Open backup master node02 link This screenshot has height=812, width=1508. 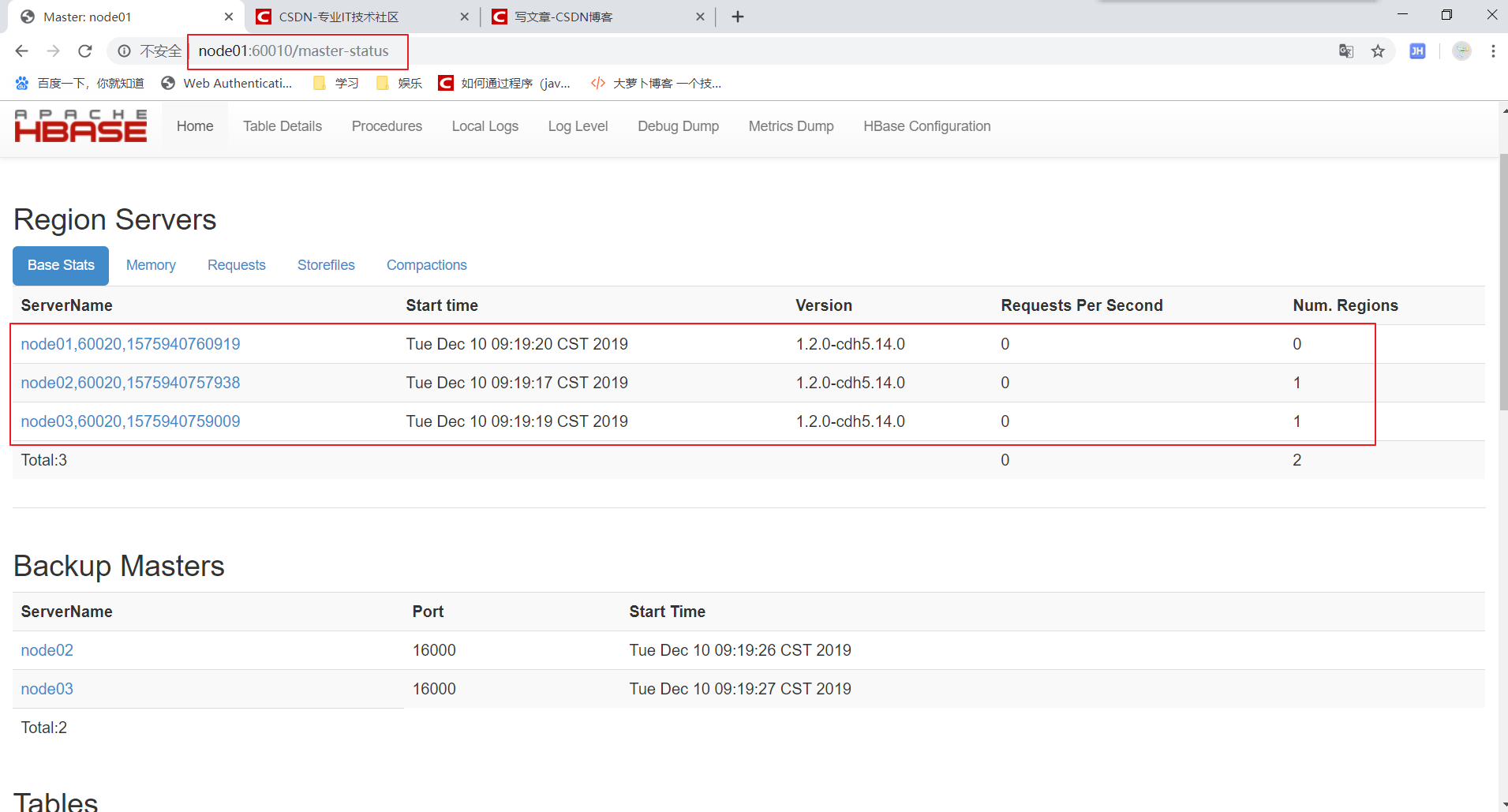point(47,650)
